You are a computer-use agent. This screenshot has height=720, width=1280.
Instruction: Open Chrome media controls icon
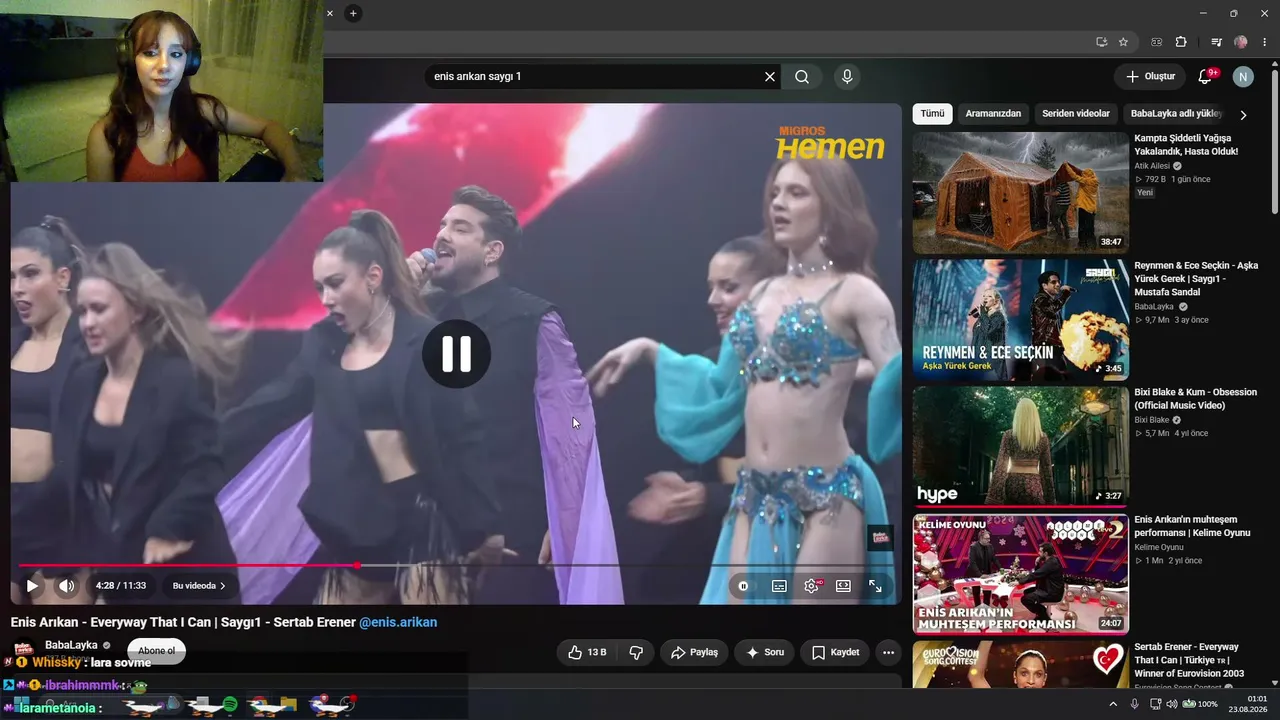[1216, 42]
